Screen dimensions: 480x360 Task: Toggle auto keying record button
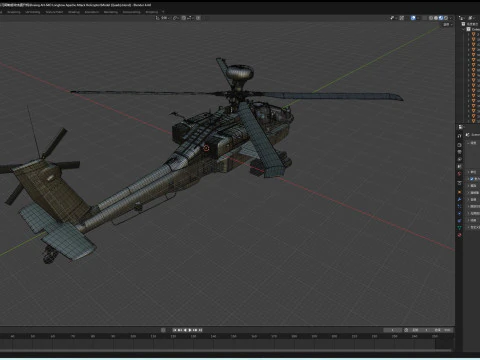163,330
